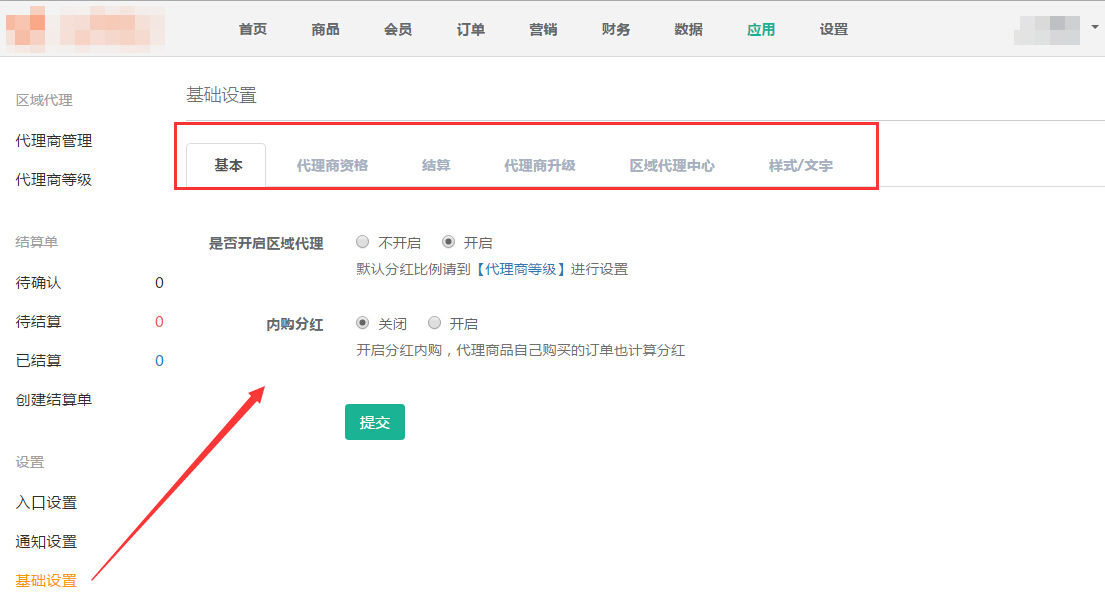Select the 样式/文字 tab
The width and height of the screenshot is (1105, 596).
tap(800, 166)
